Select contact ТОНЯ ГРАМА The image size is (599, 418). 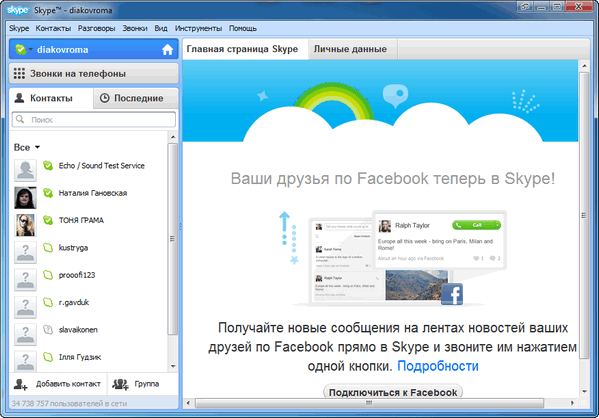click(x=88, y=225)
